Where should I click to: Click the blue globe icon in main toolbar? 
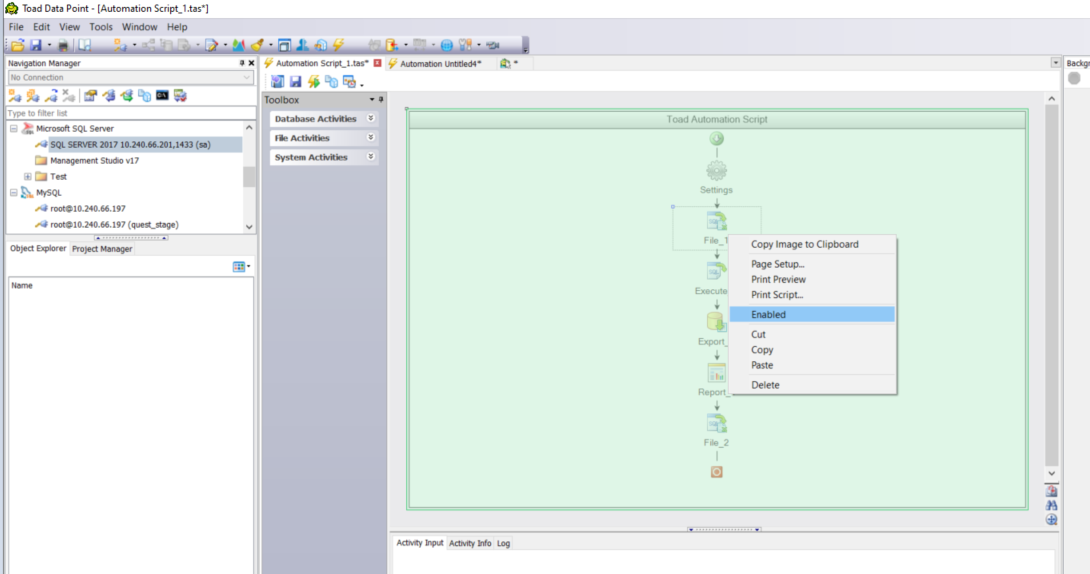[x=446, y=45]
